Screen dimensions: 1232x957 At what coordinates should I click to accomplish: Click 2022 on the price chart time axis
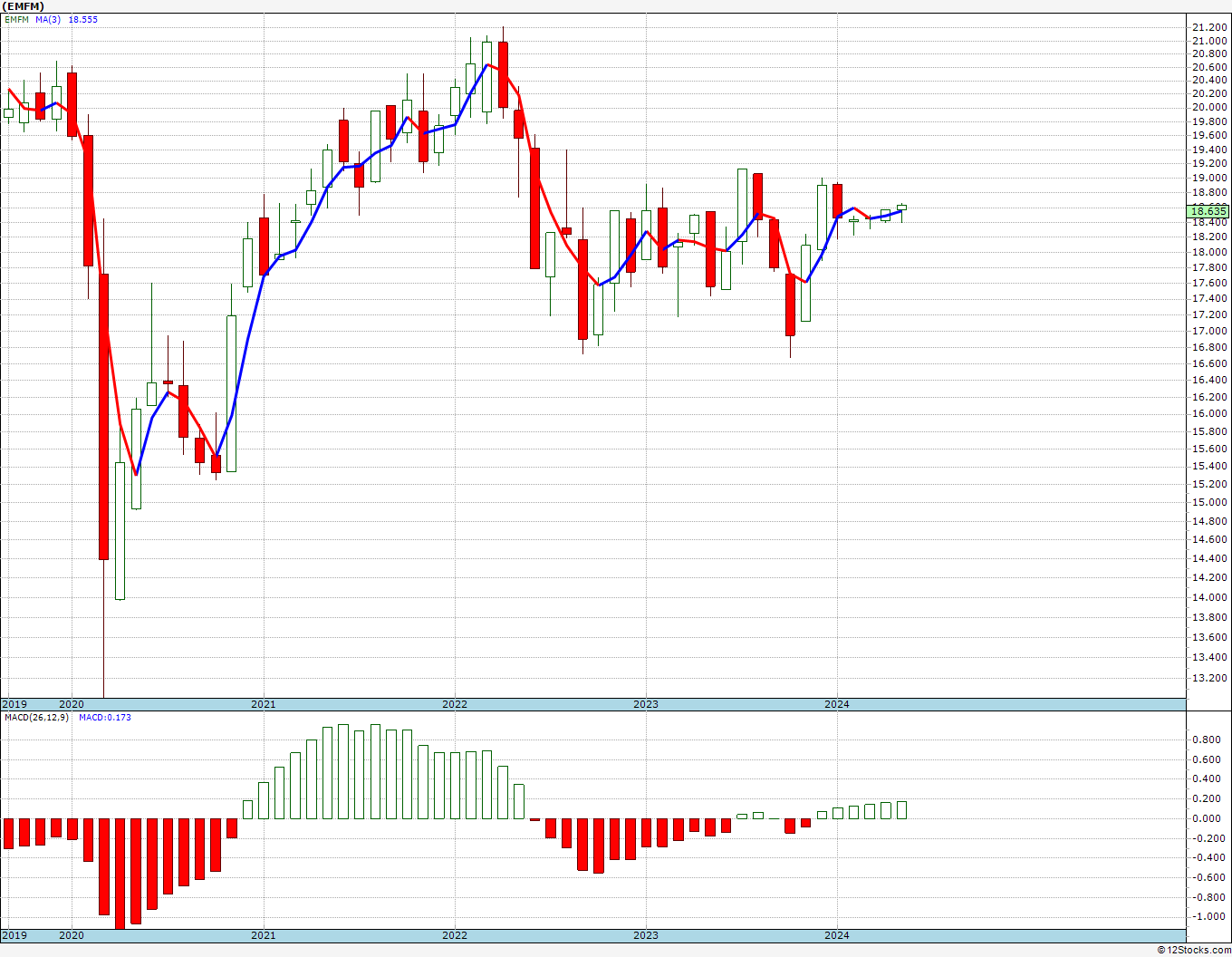click(x=455, y=704)
